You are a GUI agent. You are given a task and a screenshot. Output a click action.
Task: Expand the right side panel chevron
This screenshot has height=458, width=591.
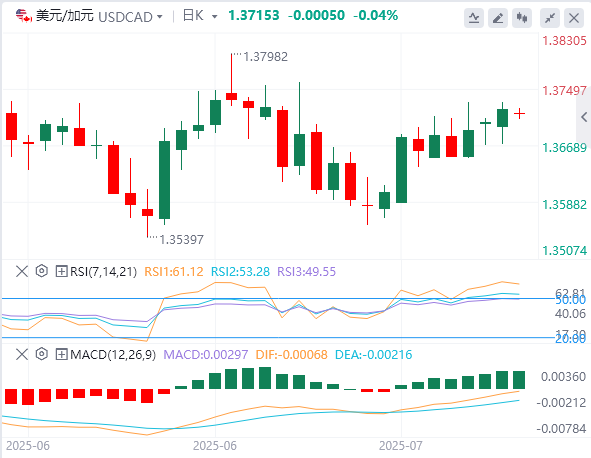(584, 117)
